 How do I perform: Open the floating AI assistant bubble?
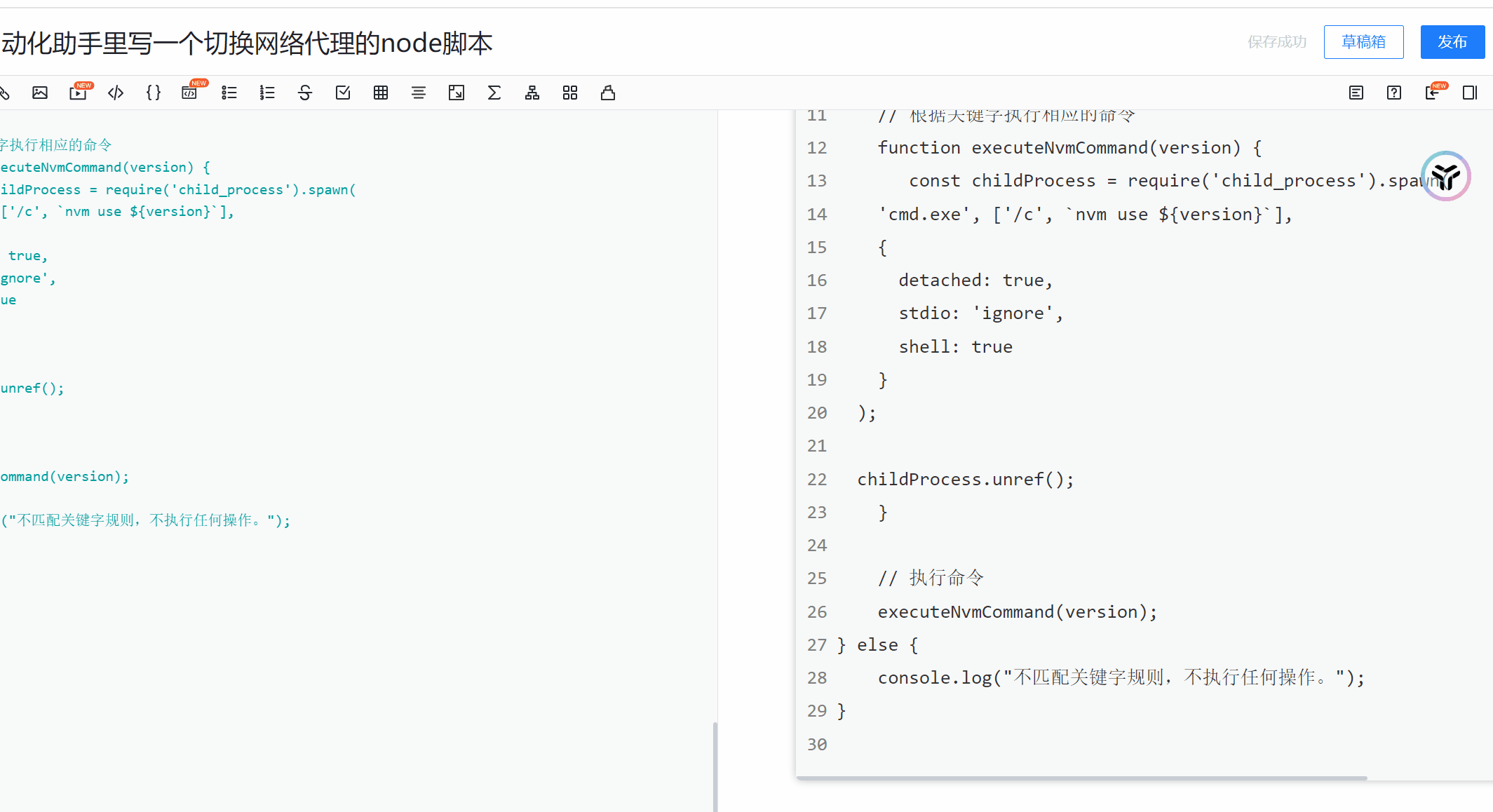tap(1446, 176)
